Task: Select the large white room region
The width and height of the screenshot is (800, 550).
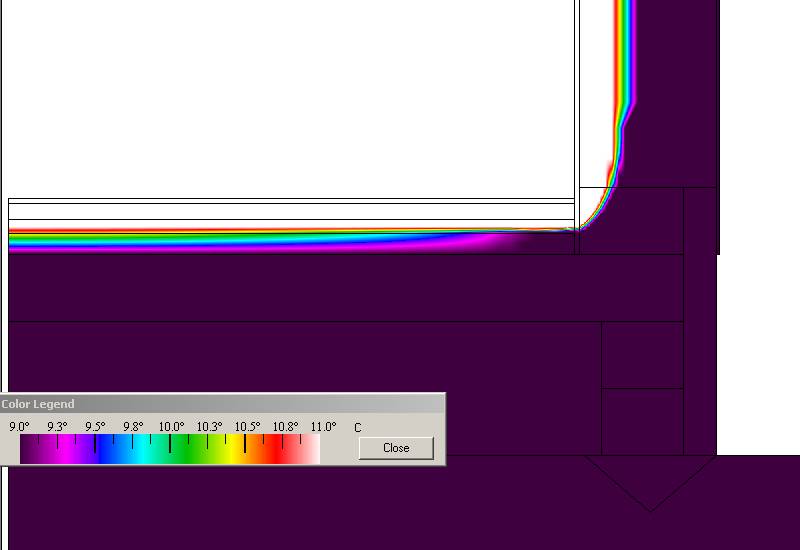Action: tap(290, 100)
